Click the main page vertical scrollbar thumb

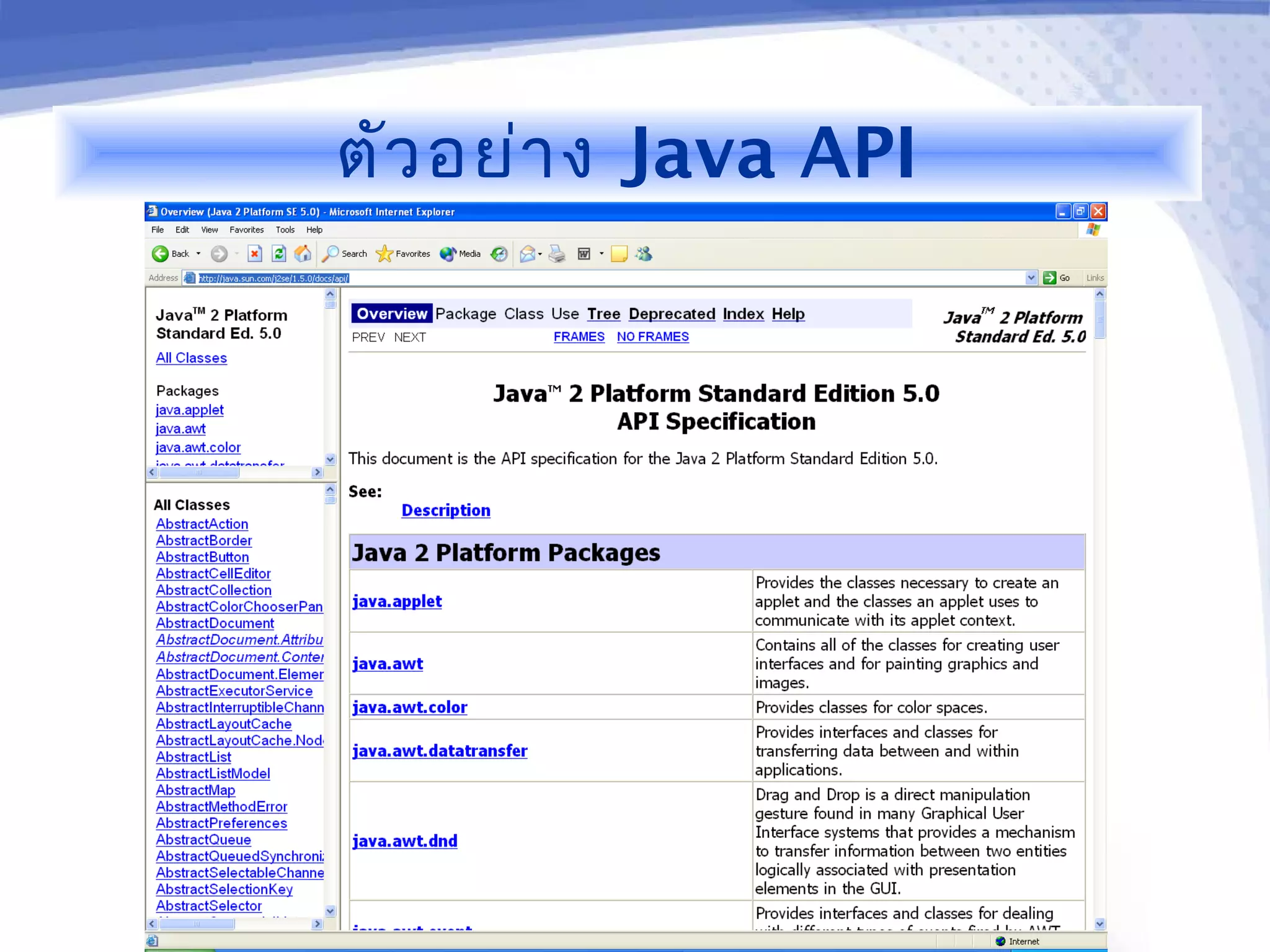1099,320
